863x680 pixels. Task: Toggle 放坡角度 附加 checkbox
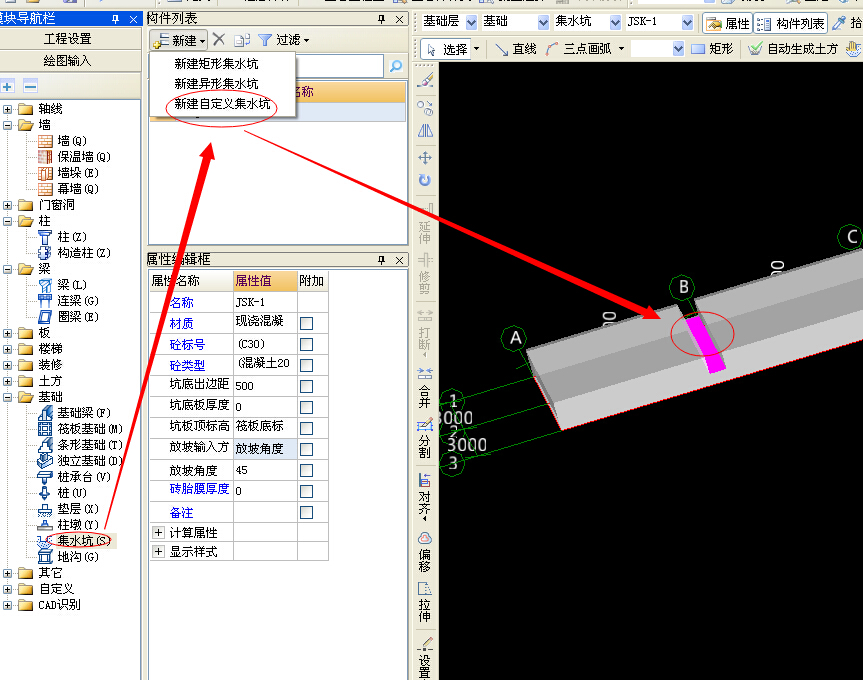[307, 470]
